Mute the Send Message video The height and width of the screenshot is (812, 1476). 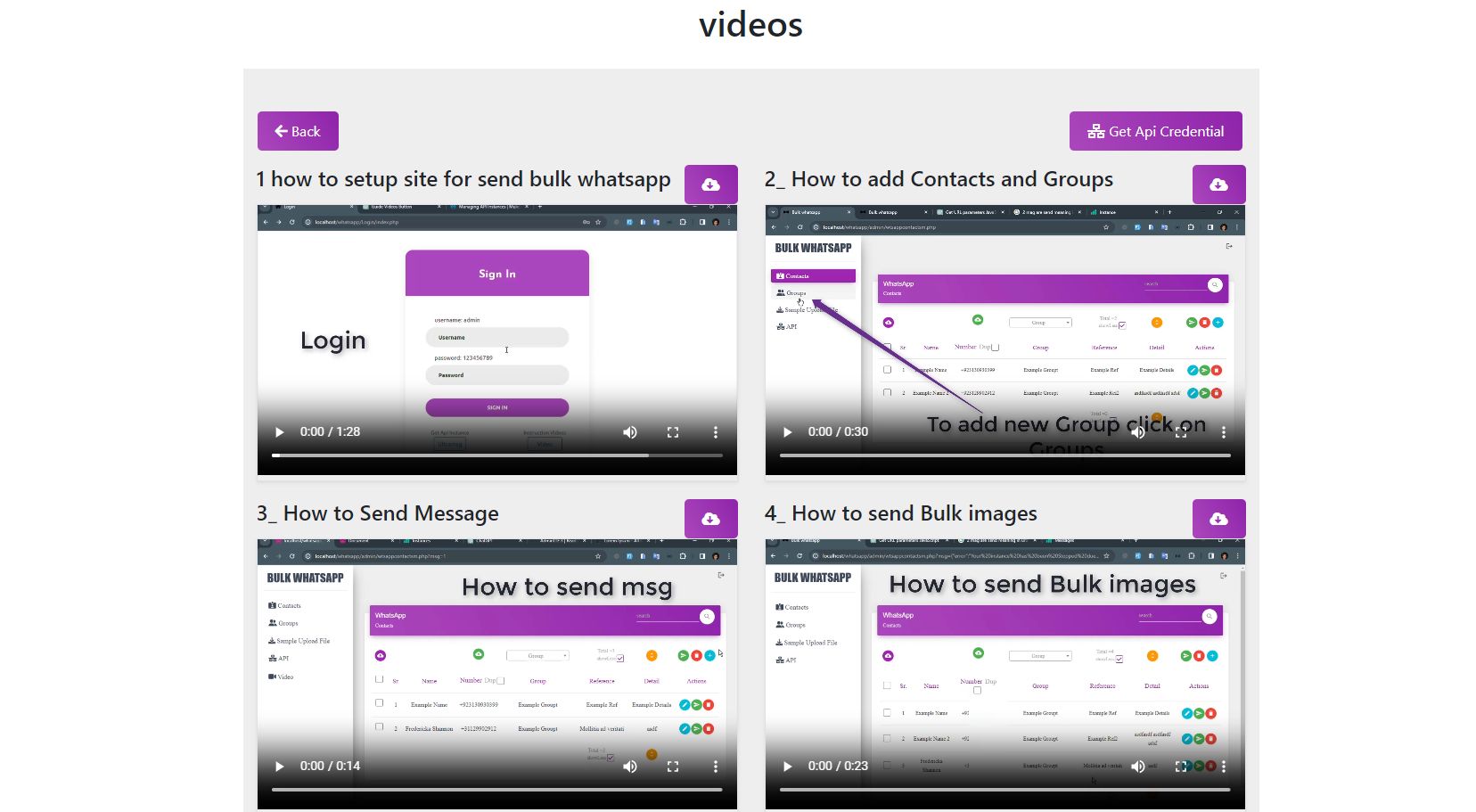tap(630, 767)
